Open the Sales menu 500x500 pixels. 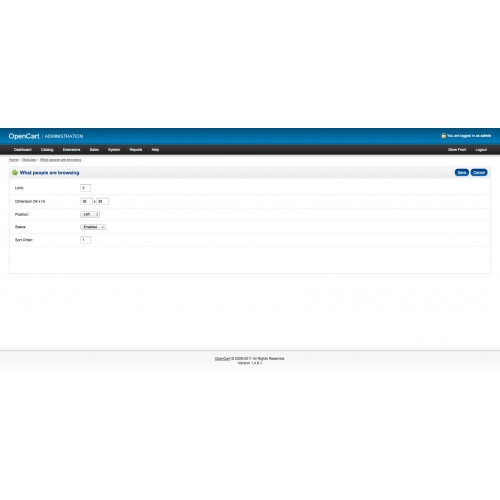pos(94,150)
